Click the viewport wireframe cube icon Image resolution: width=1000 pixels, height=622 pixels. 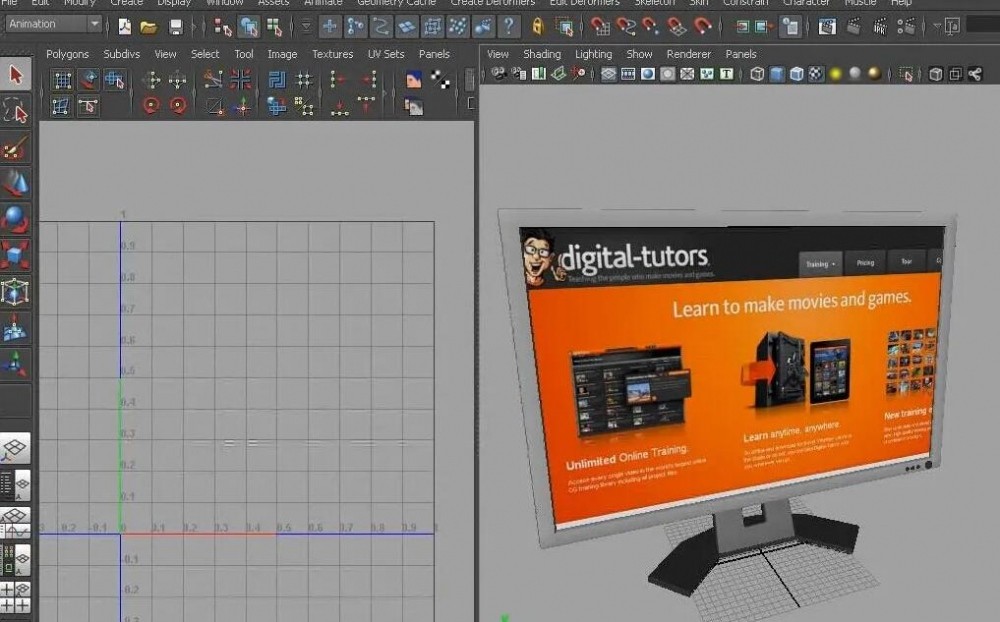(756, 75)
